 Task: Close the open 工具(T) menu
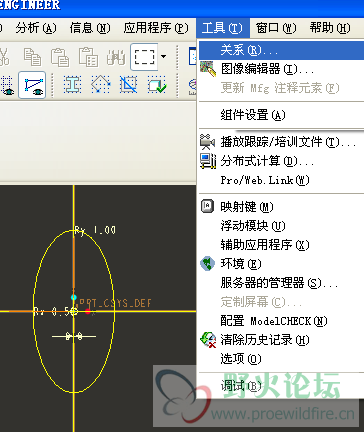(x=223, y=28)
